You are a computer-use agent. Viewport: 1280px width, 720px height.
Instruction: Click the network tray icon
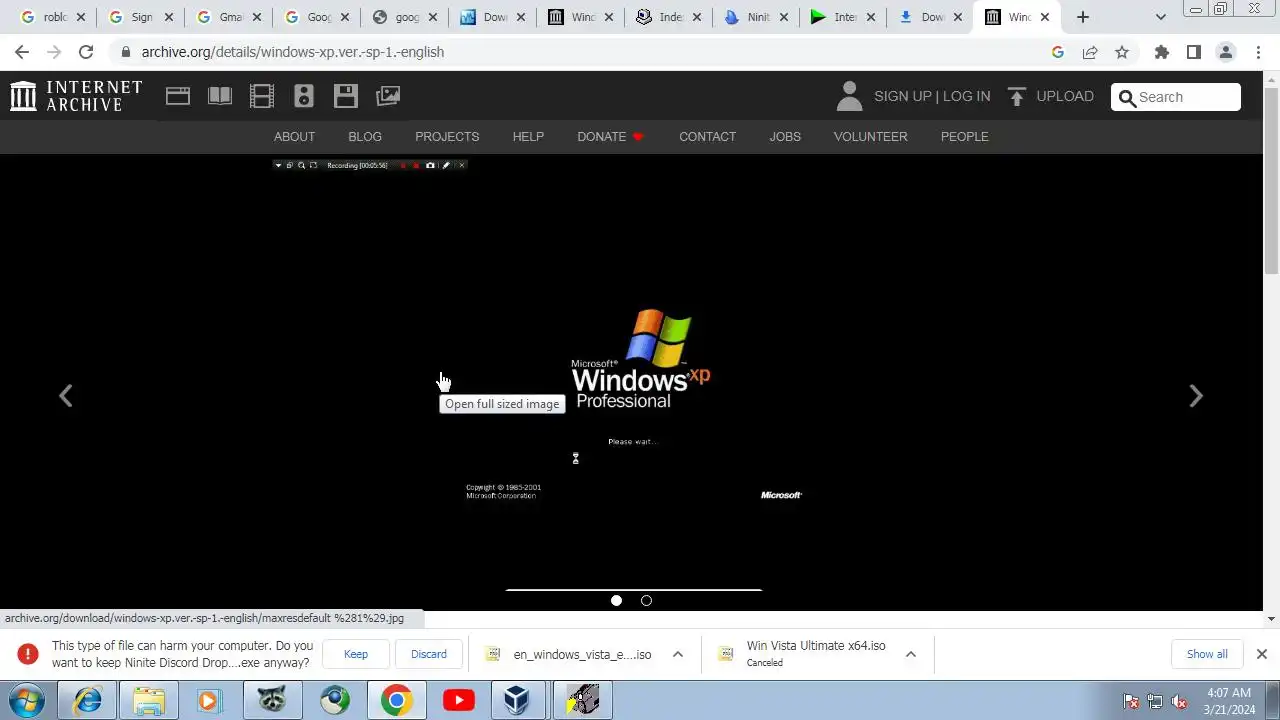tap(1155, 701)
